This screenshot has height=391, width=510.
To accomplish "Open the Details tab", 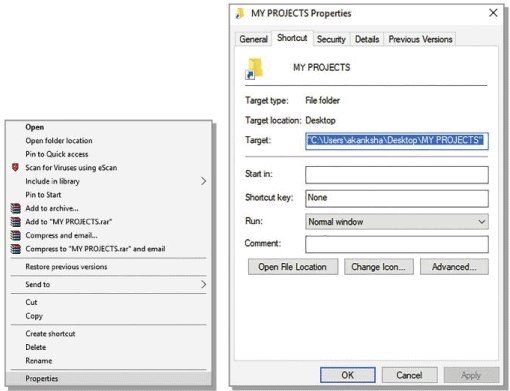I will [367, 39].
